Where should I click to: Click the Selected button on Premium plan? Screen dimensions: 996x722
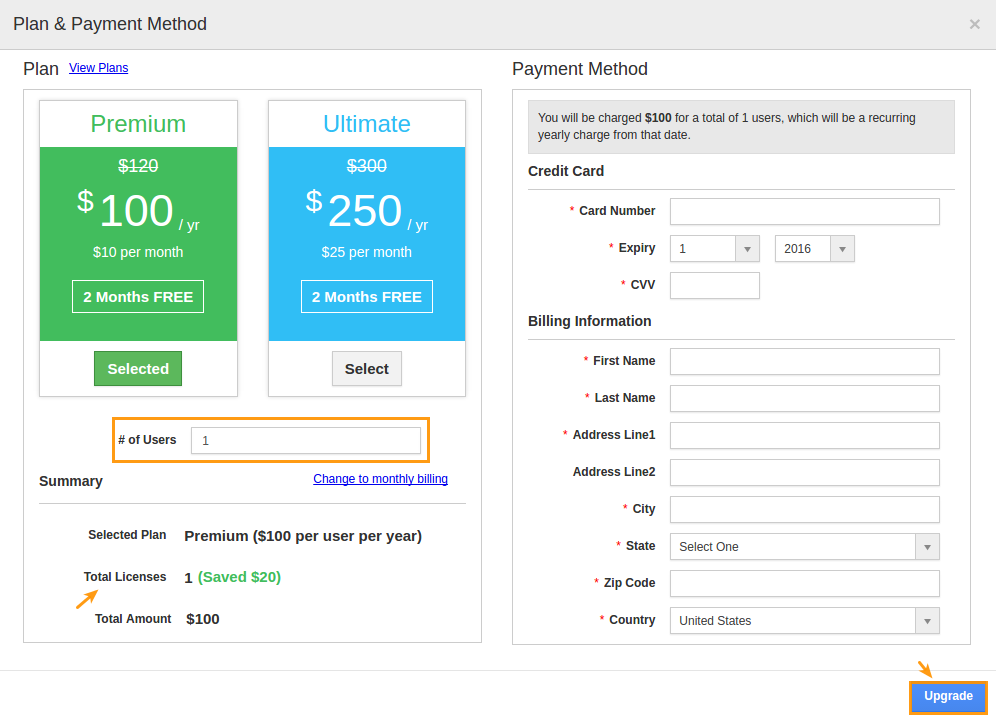(138, 369)
